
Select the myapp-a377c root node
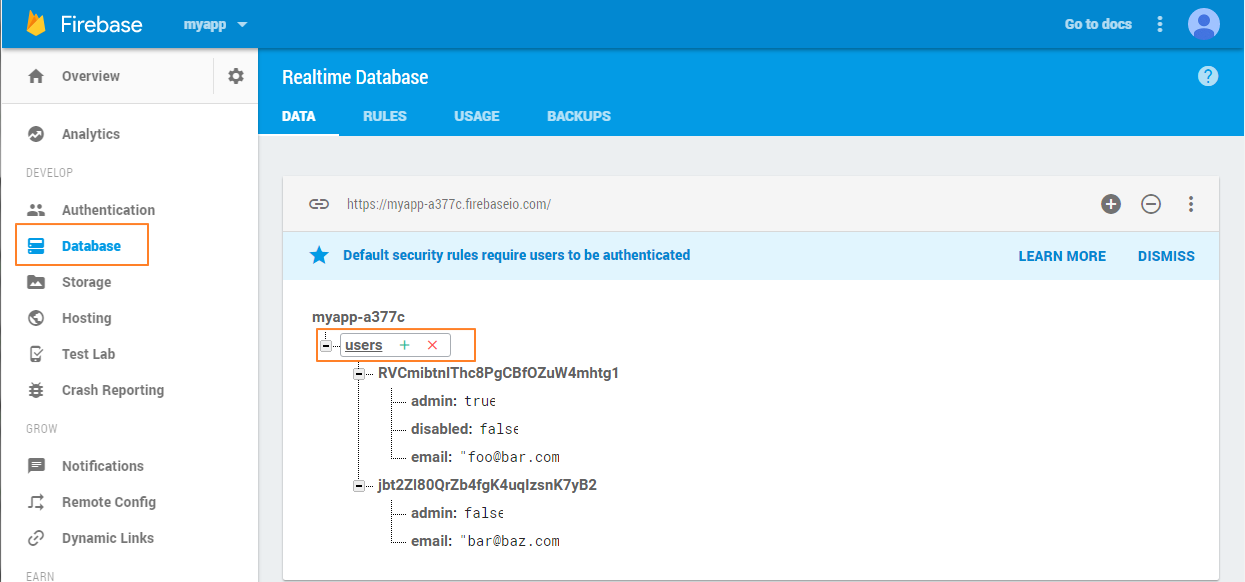[358, 317]
